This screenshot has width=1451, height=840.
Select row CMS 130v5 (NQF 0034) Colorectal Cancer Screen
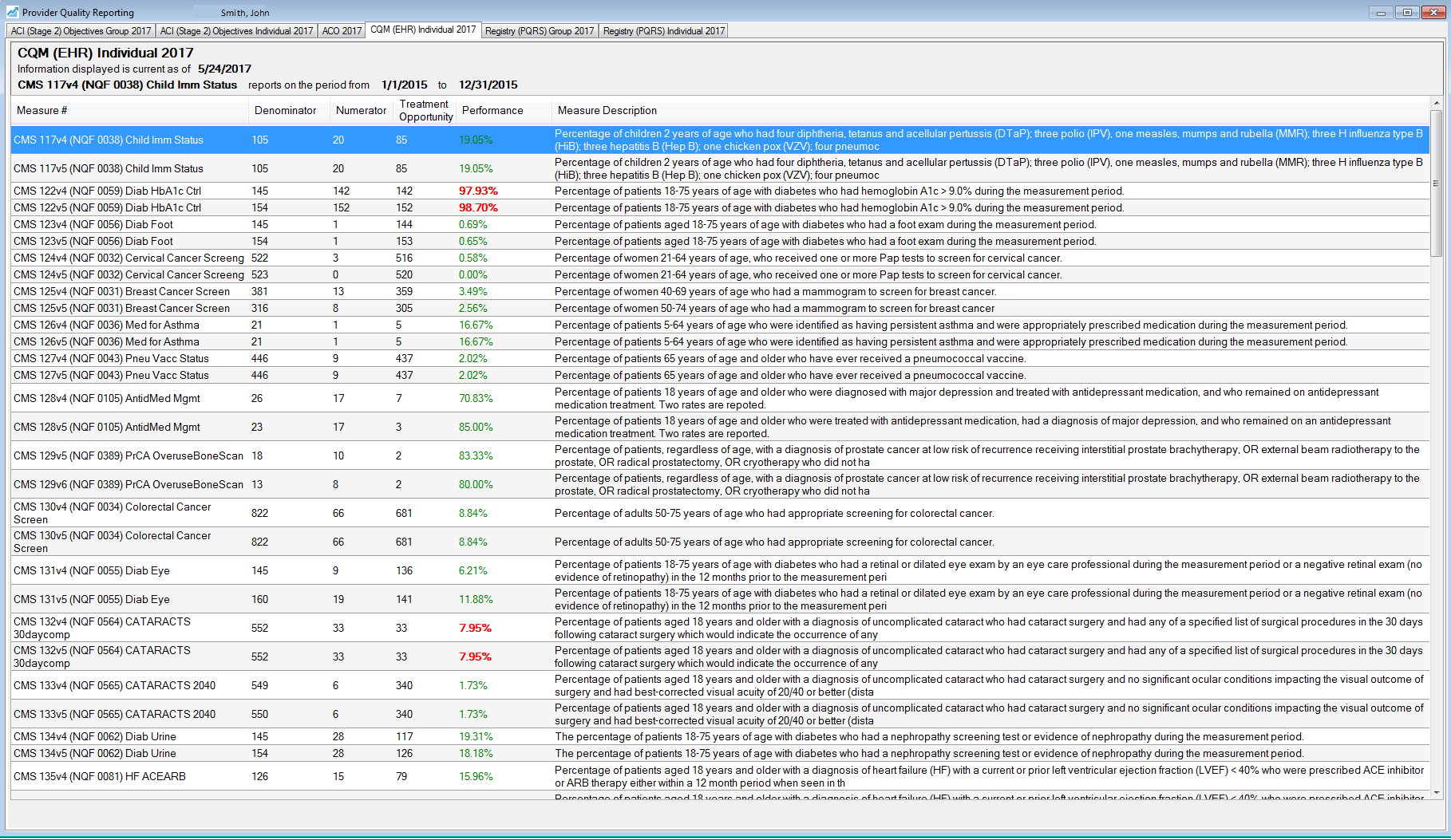coord(720,542)
